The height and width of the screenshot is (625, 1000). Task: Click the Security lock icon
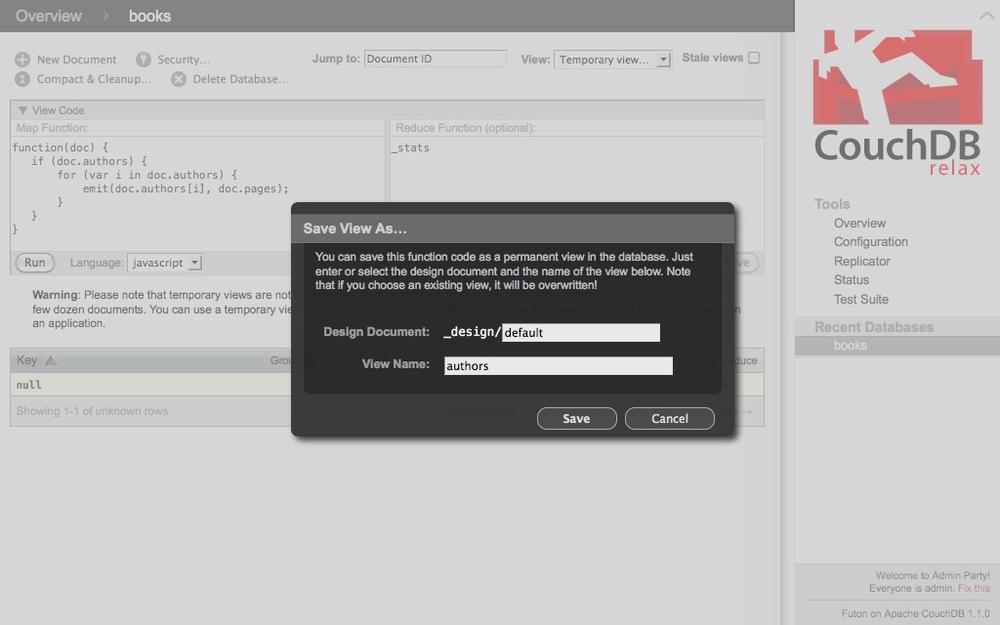coord(143,59)
